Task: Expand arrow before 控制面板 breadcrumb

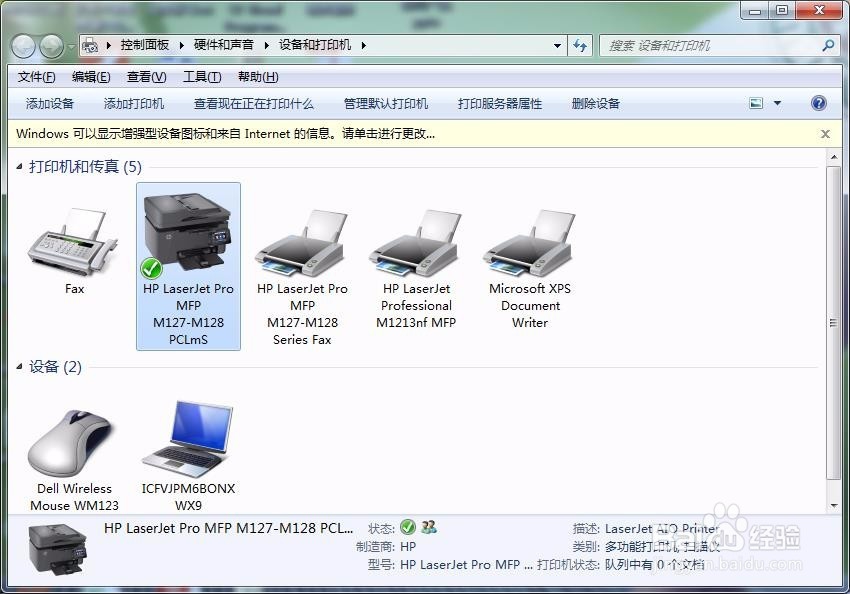Action: pyautogui.click(x=108, y=46)
